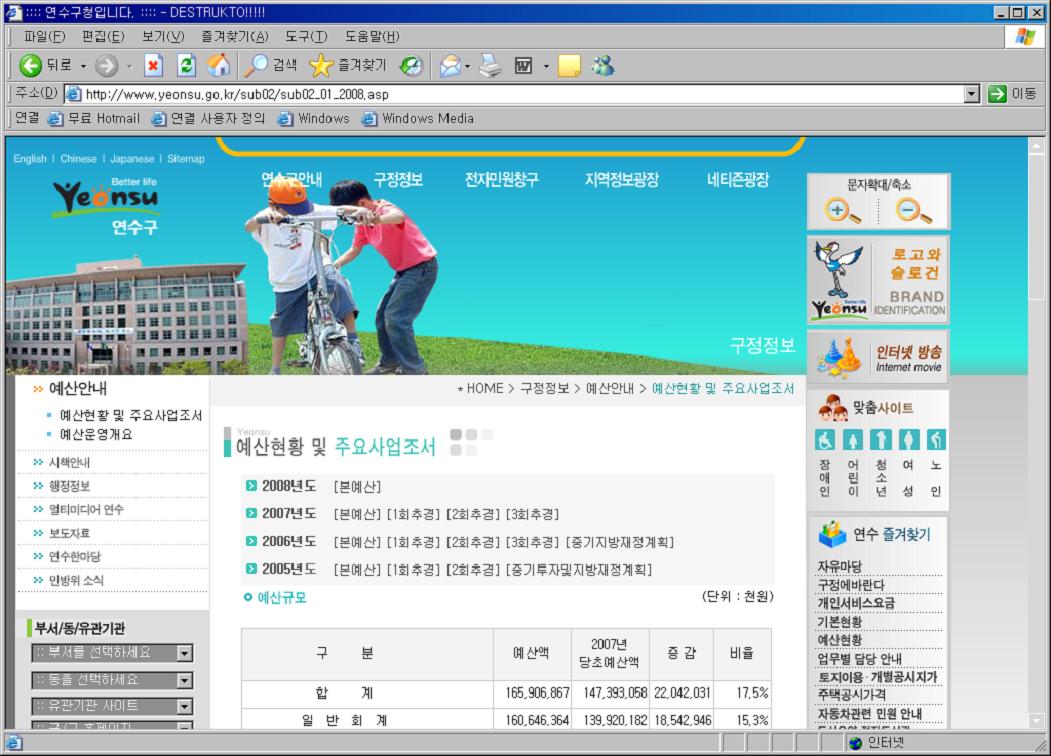Screen dimensions: 1051x756
Task: Expand the 부서를 선택하세요 dropdown
Action: (x=184, y=653)
